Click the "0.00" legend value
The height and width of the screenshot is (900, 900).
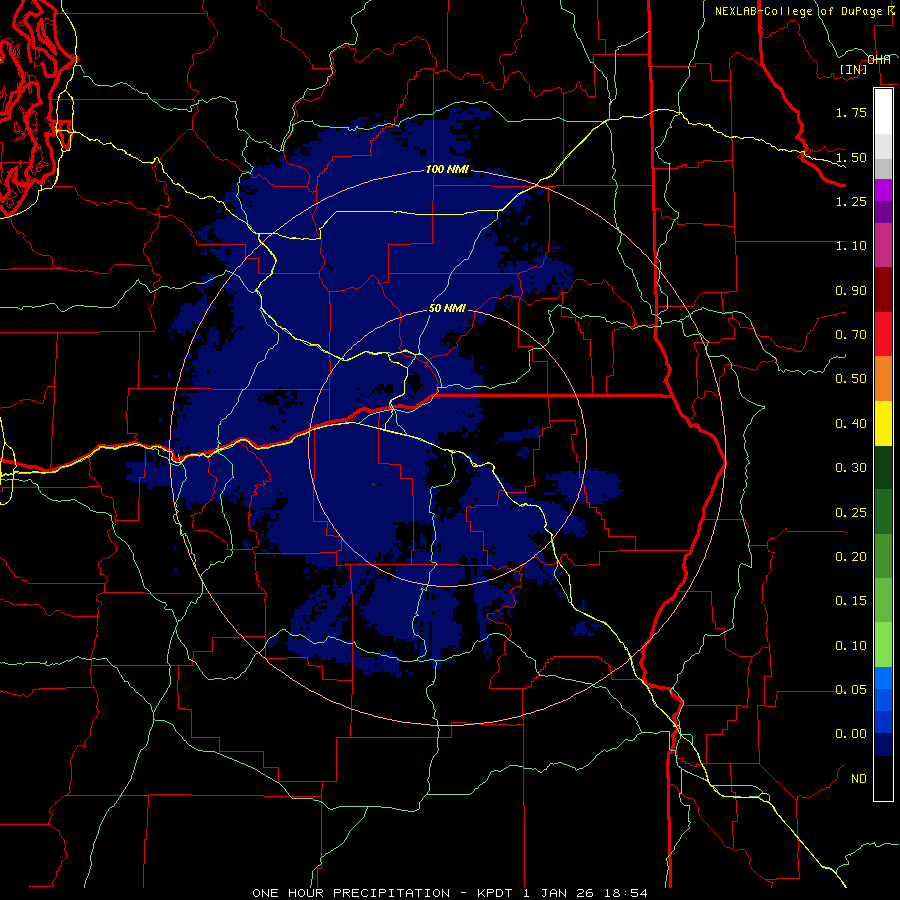851,734
